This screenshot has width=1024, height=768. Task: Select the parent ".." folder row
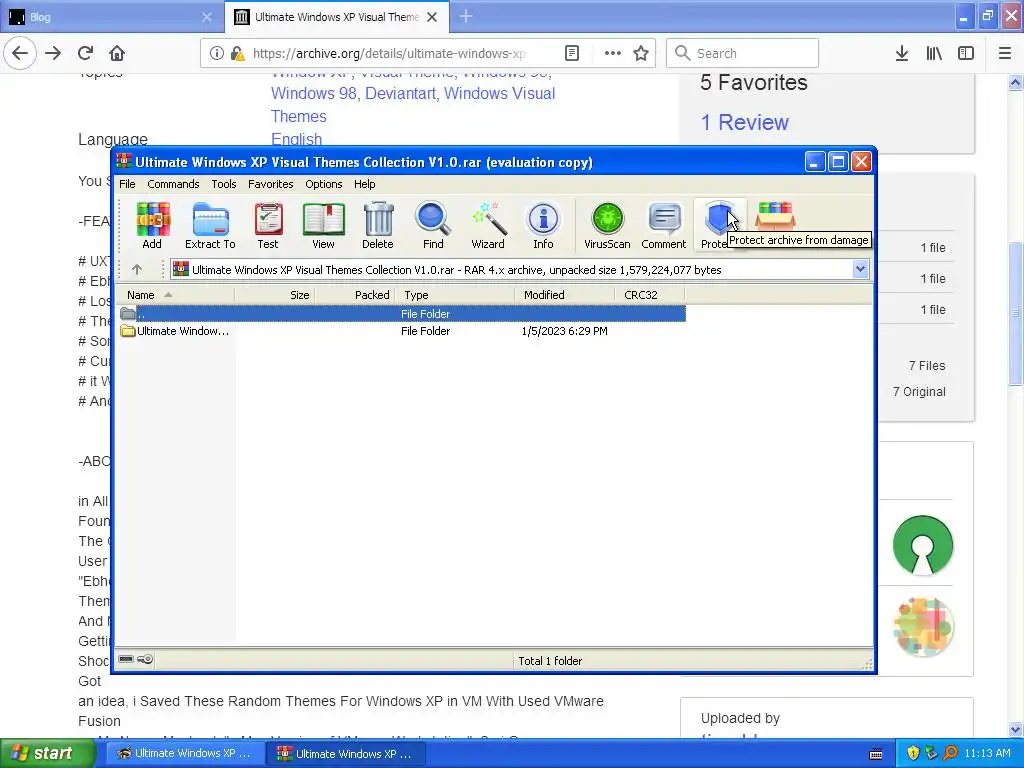(402, 313)
